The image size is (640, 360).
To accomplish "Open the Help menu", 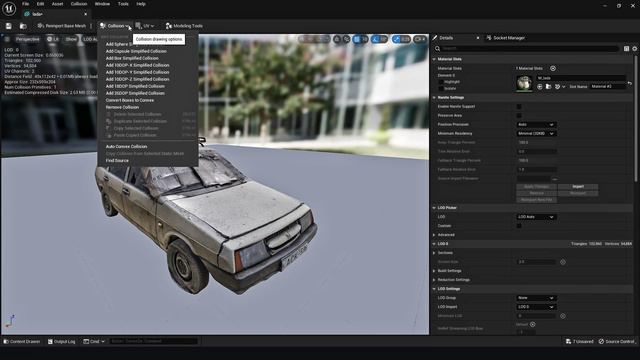I will coord(141,4).
